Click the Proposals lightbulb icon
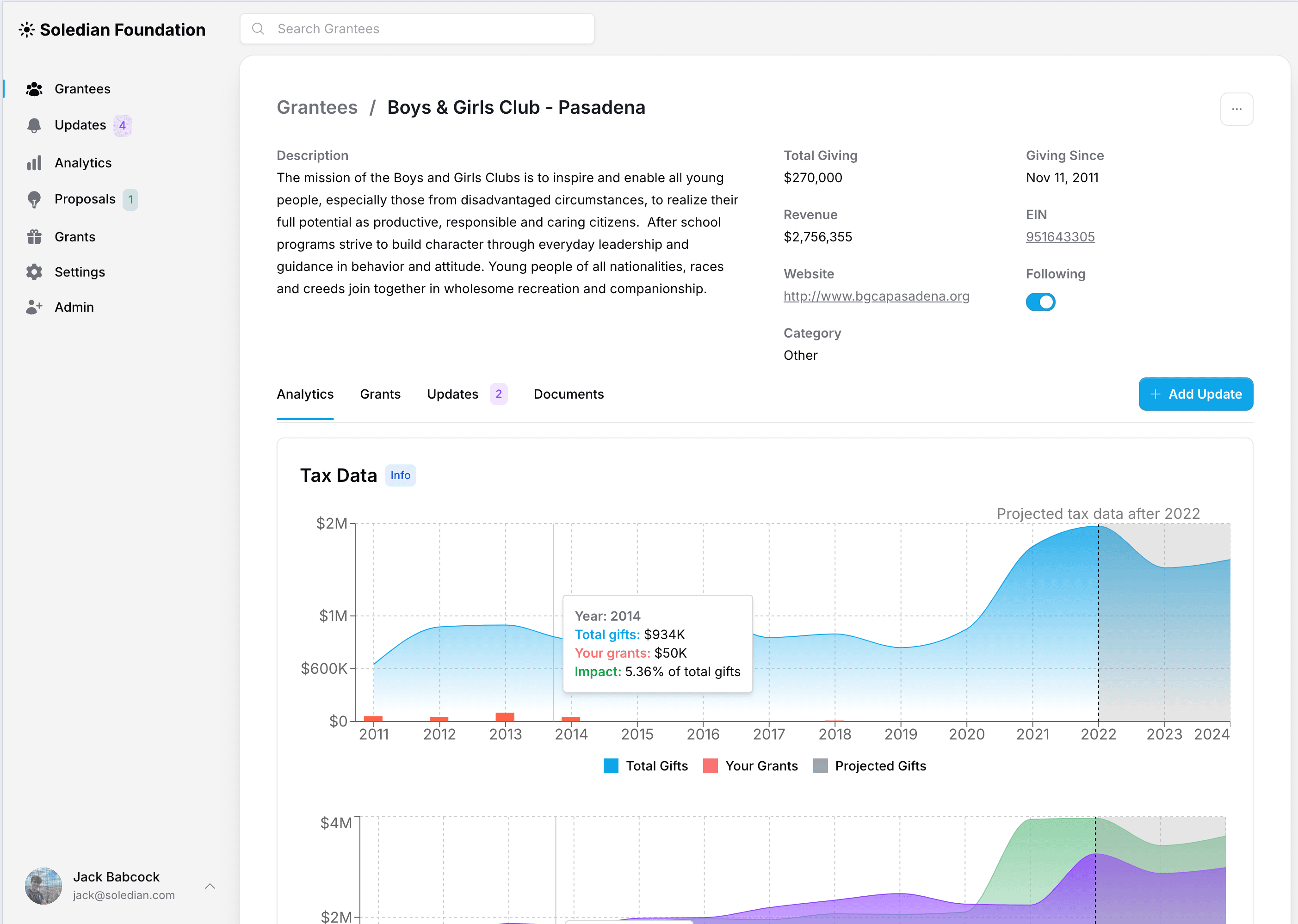This screenshot has height=924, width=1298. (x=34, y=199)
